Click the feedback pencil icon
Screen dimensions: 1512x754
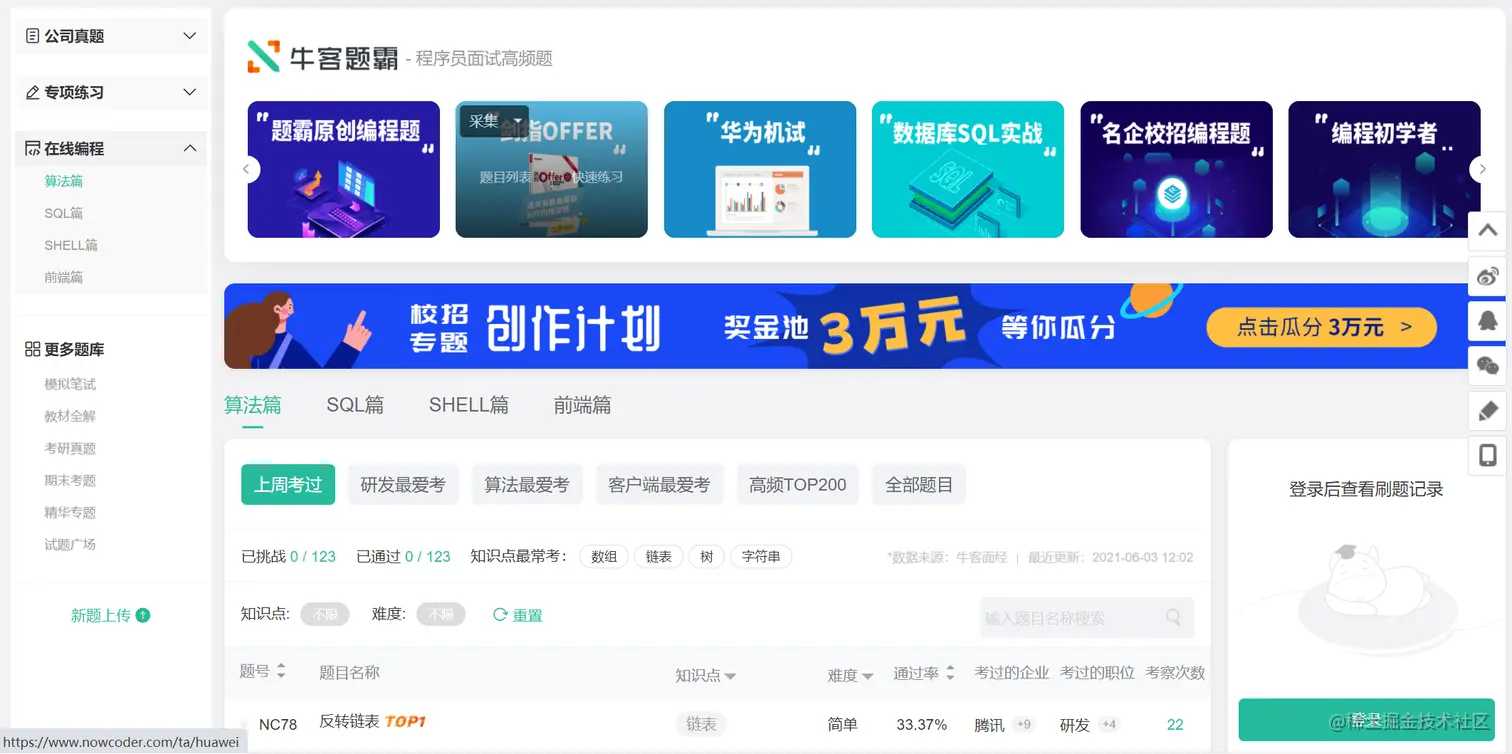point(1487,411)
